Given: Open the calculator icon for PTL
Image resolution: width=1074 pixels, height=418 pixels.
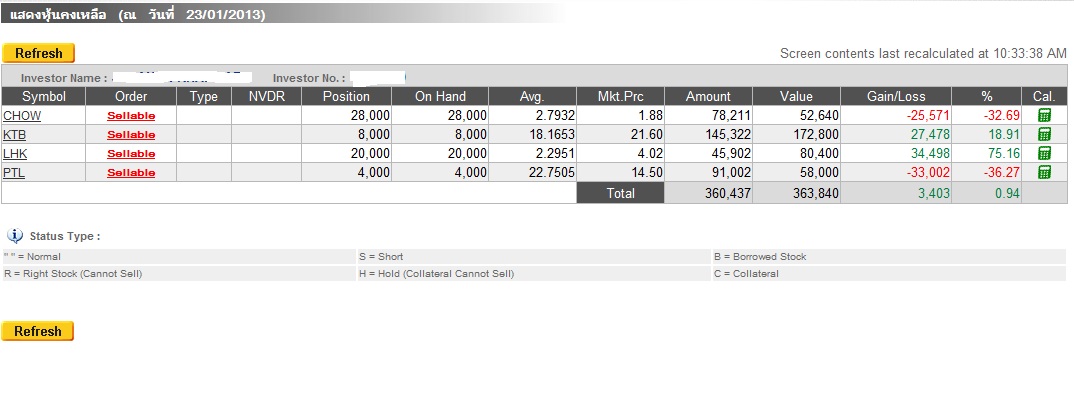Looking at the screenshot, I should (1045, 172).
